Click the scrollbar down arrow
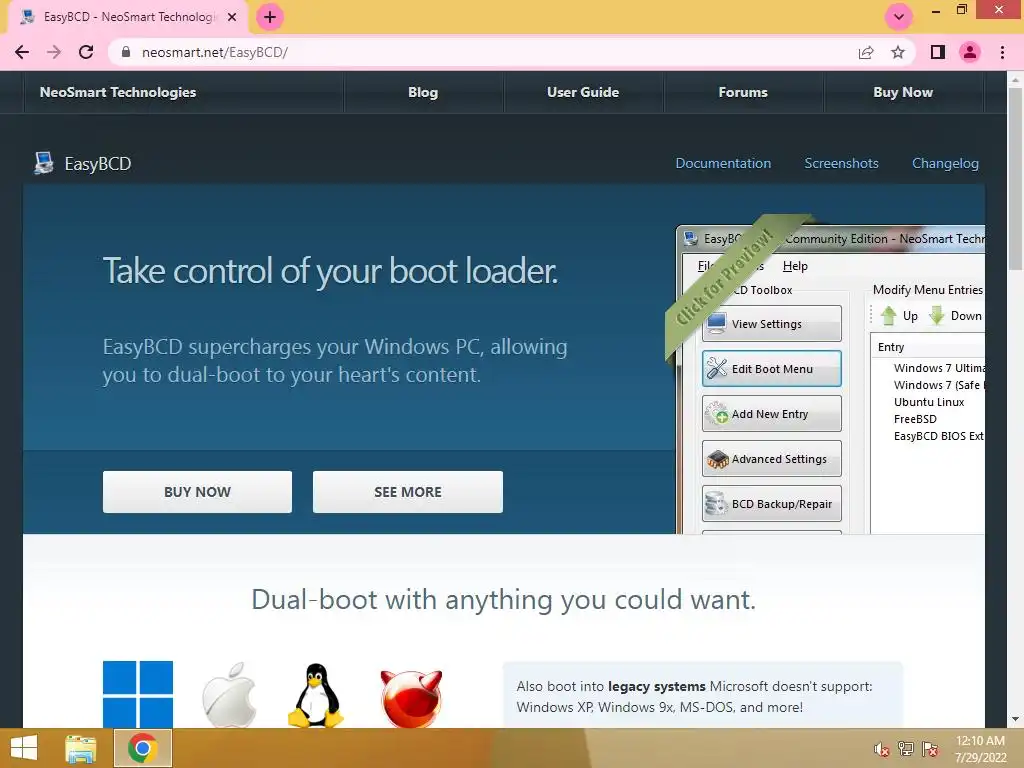 click(x=1015, y=720)
